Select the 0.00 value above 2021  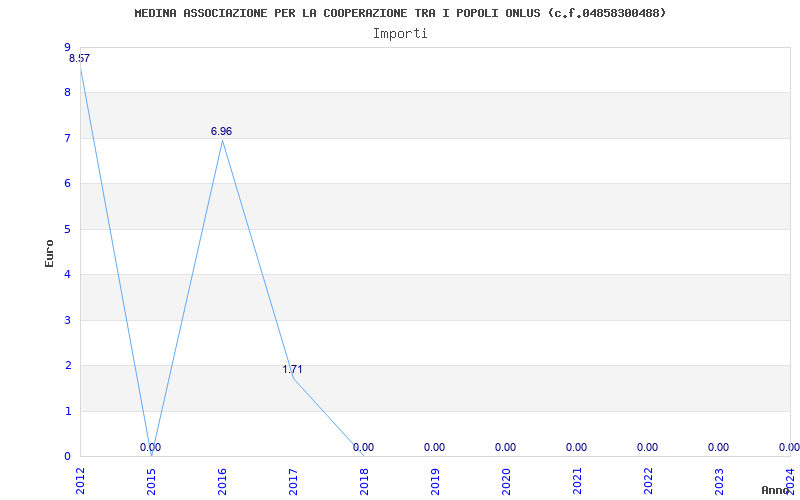577,447
